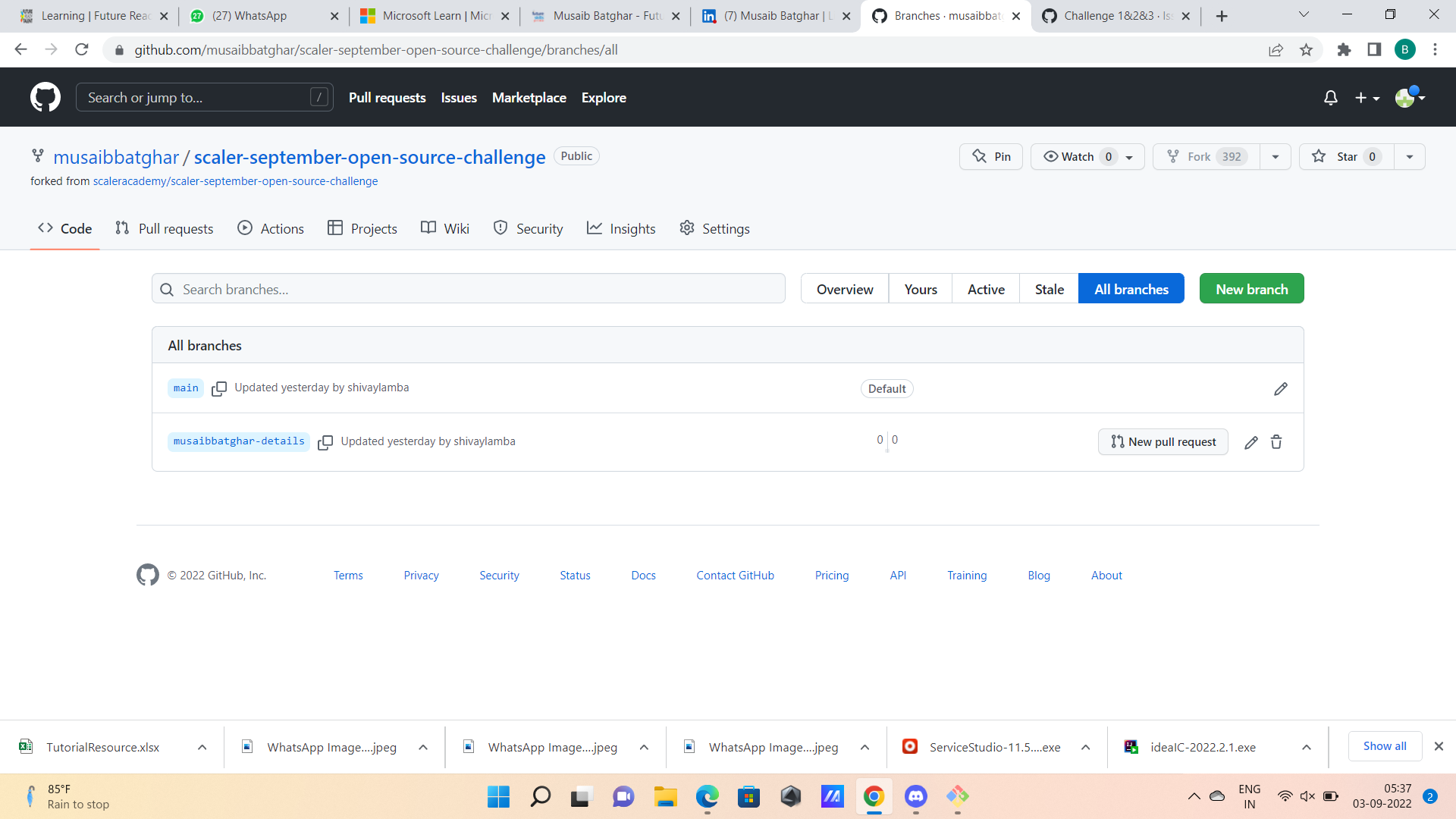
Task: Type in the Search branches field
Action: click(x=468, y=288)
